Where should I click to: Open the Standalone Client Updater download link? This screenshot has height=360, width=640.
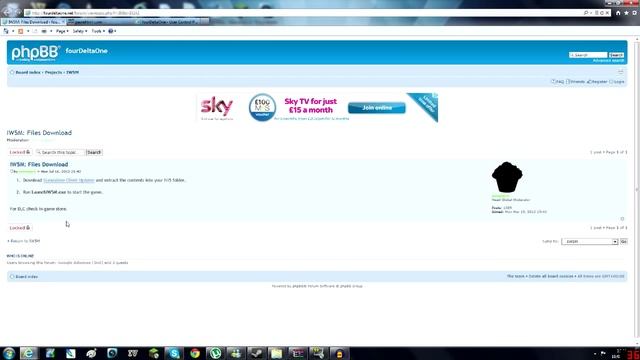coord(69,180)
